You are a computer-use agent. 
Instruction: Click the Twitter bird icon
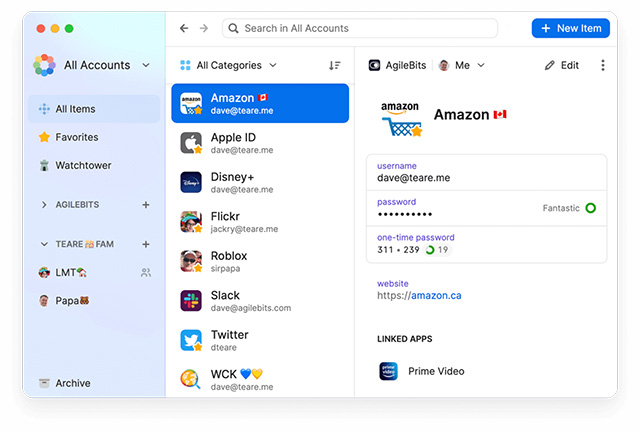[191, 340]
